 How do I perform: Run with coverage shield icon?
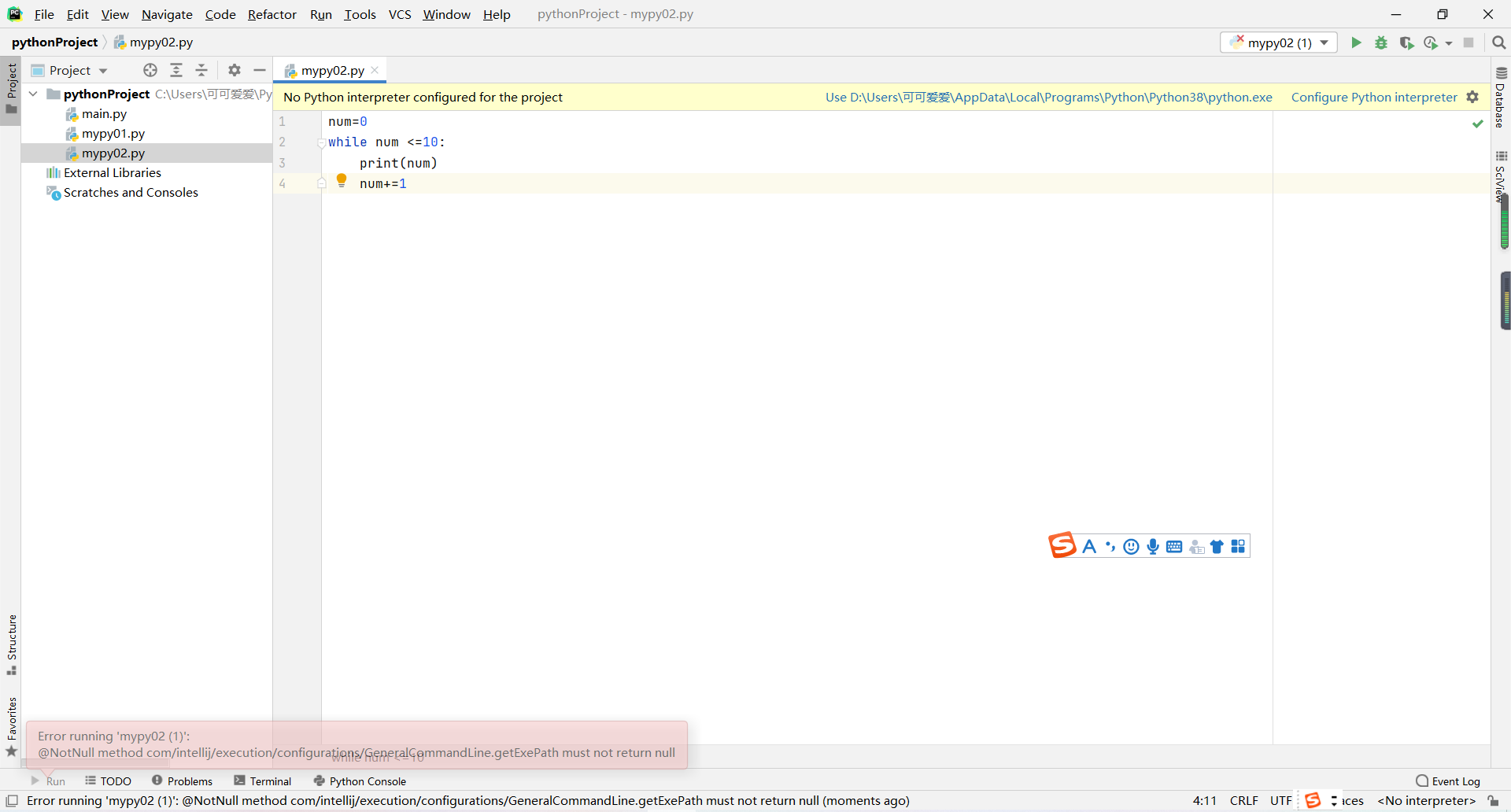[1406, 42]
